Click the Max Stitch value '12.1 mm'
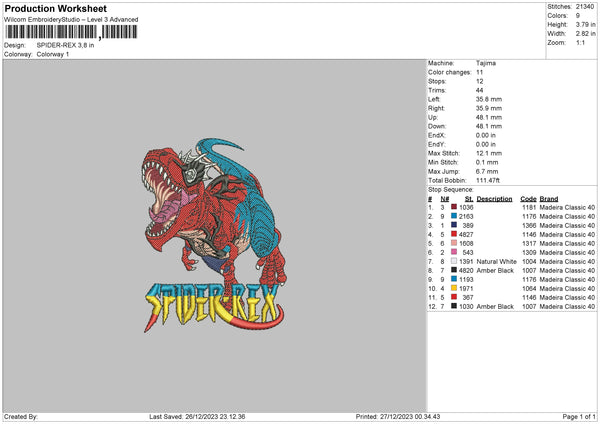Screen dimensions: 600x424 489,153
